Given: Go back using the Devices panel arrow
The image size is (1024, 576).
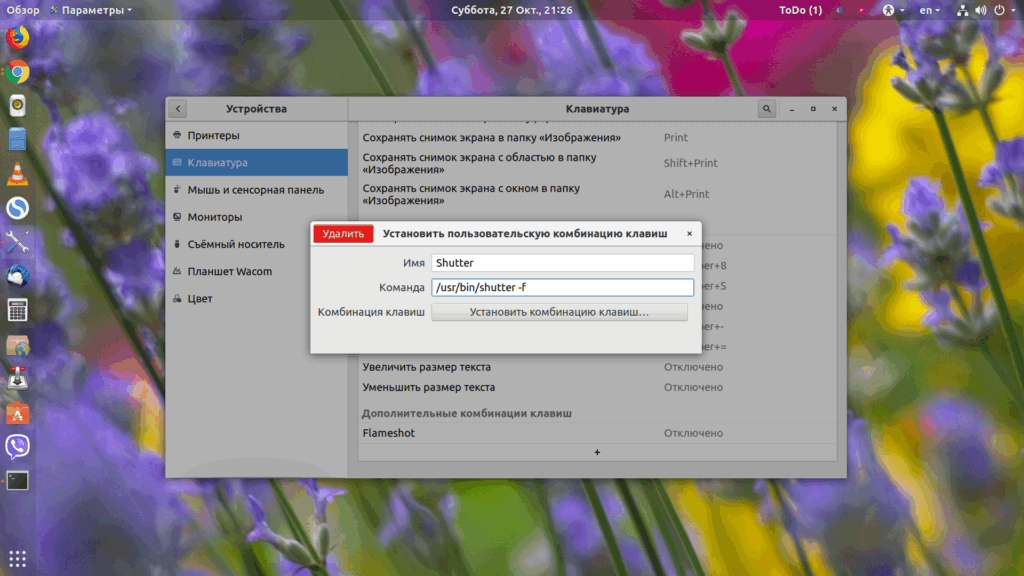Looking at the screenshot, I should pos(178,109).
